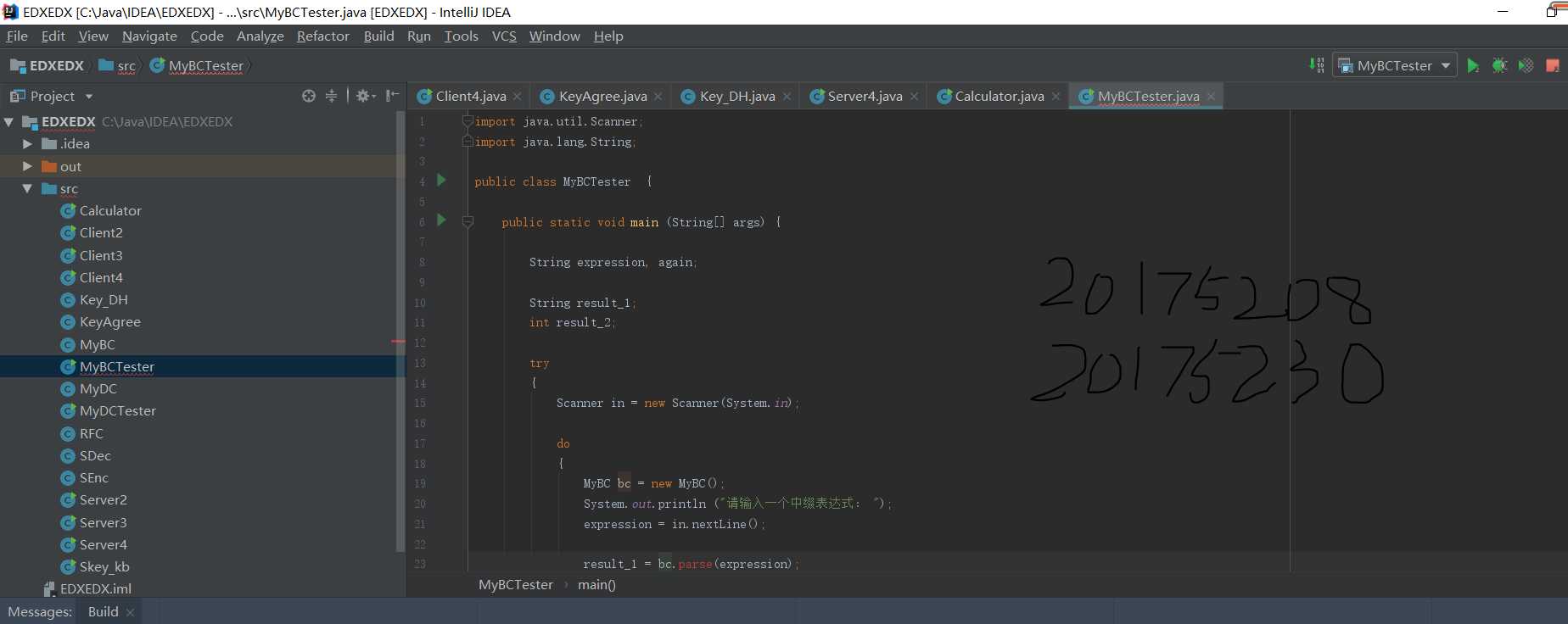Click the run gutter arrow beside main method
The height and width of the screenshot is (624, 1568).
tap(441, 220)
